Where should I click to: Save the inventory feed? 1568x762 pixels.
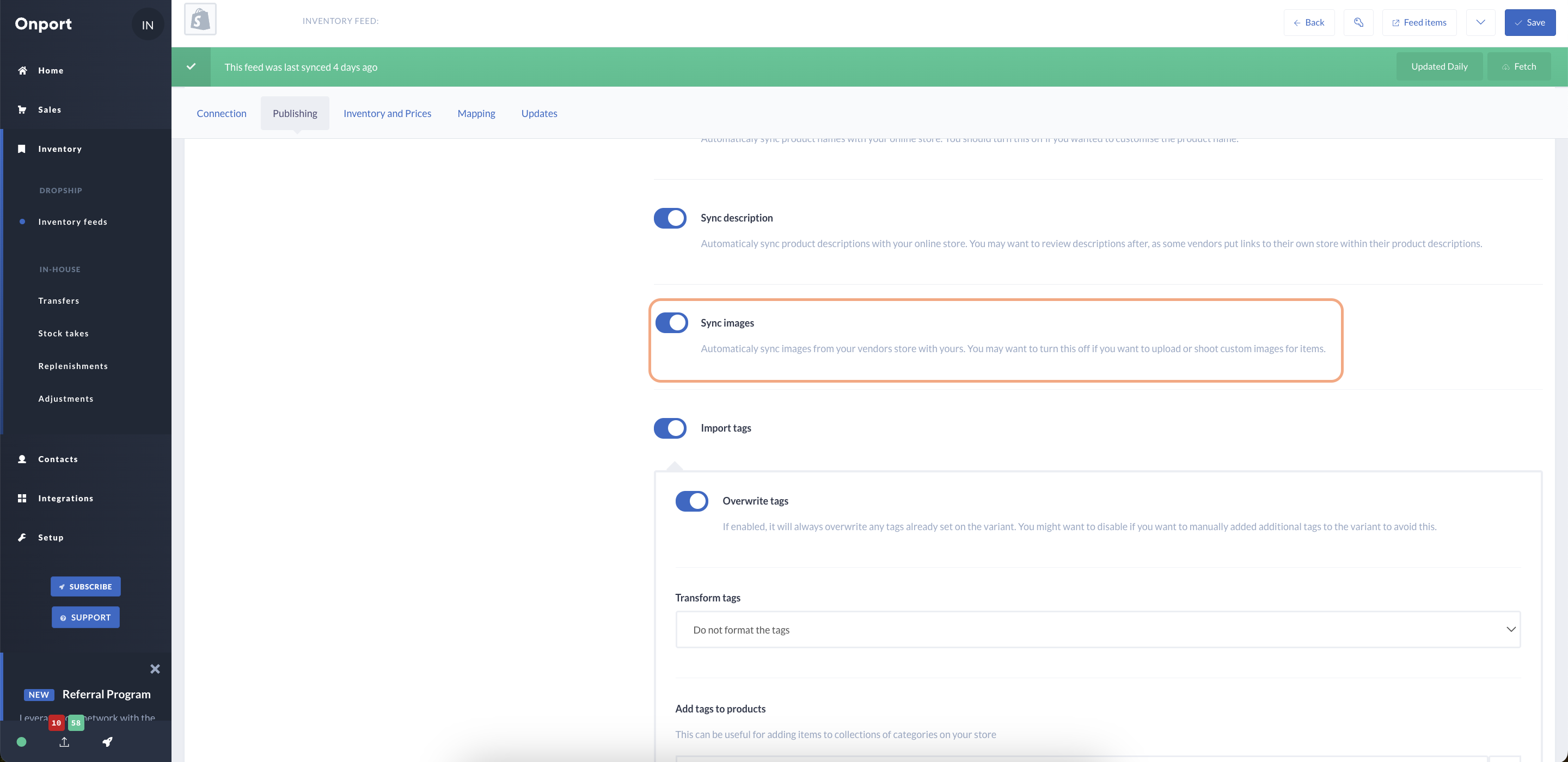tap(1530, 22)
